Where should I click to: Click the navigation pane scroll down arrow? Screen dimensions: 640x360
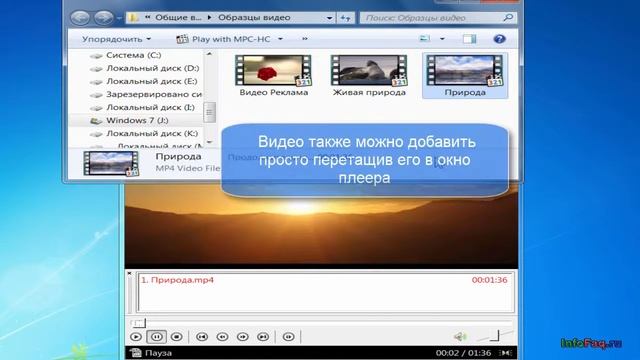[x=209, y=142]
